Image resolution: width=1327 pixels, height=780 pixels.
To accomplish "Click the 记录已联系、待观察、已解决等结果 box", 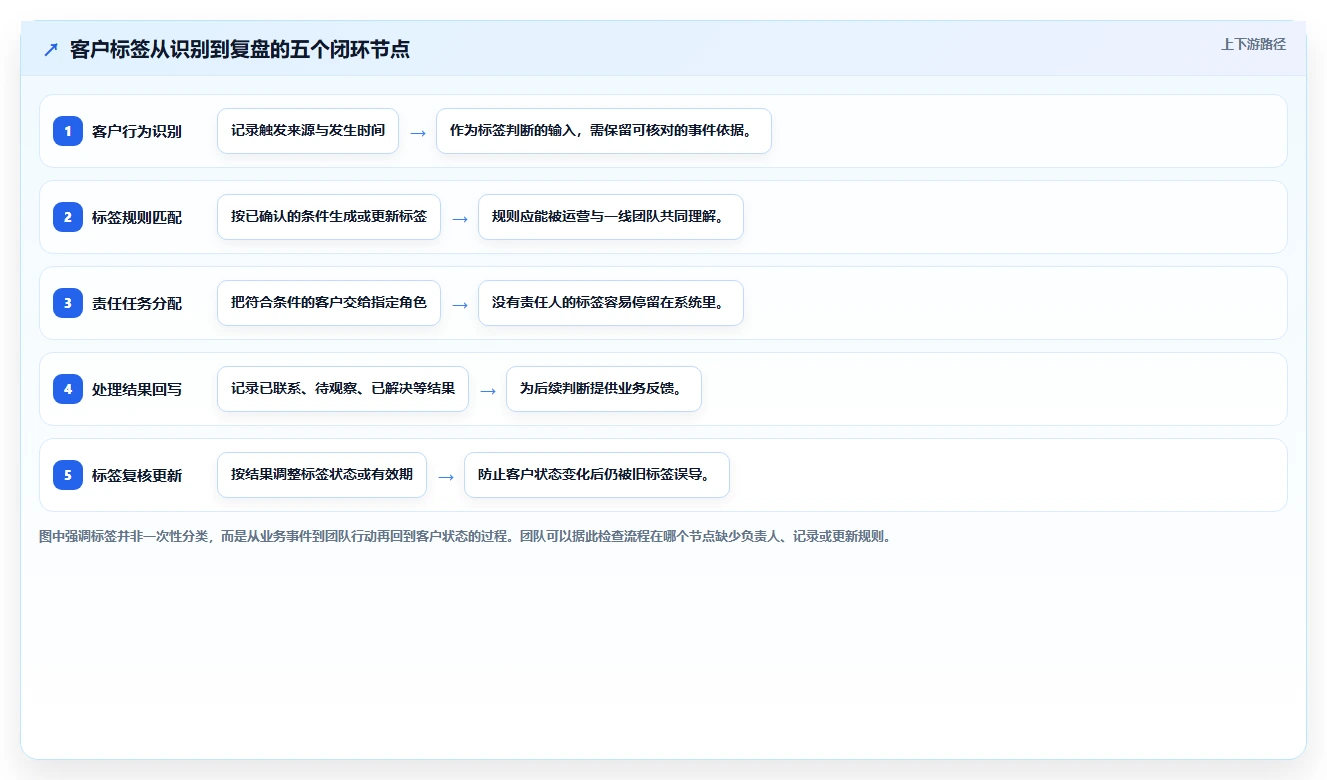I will [x=343, y=389].
